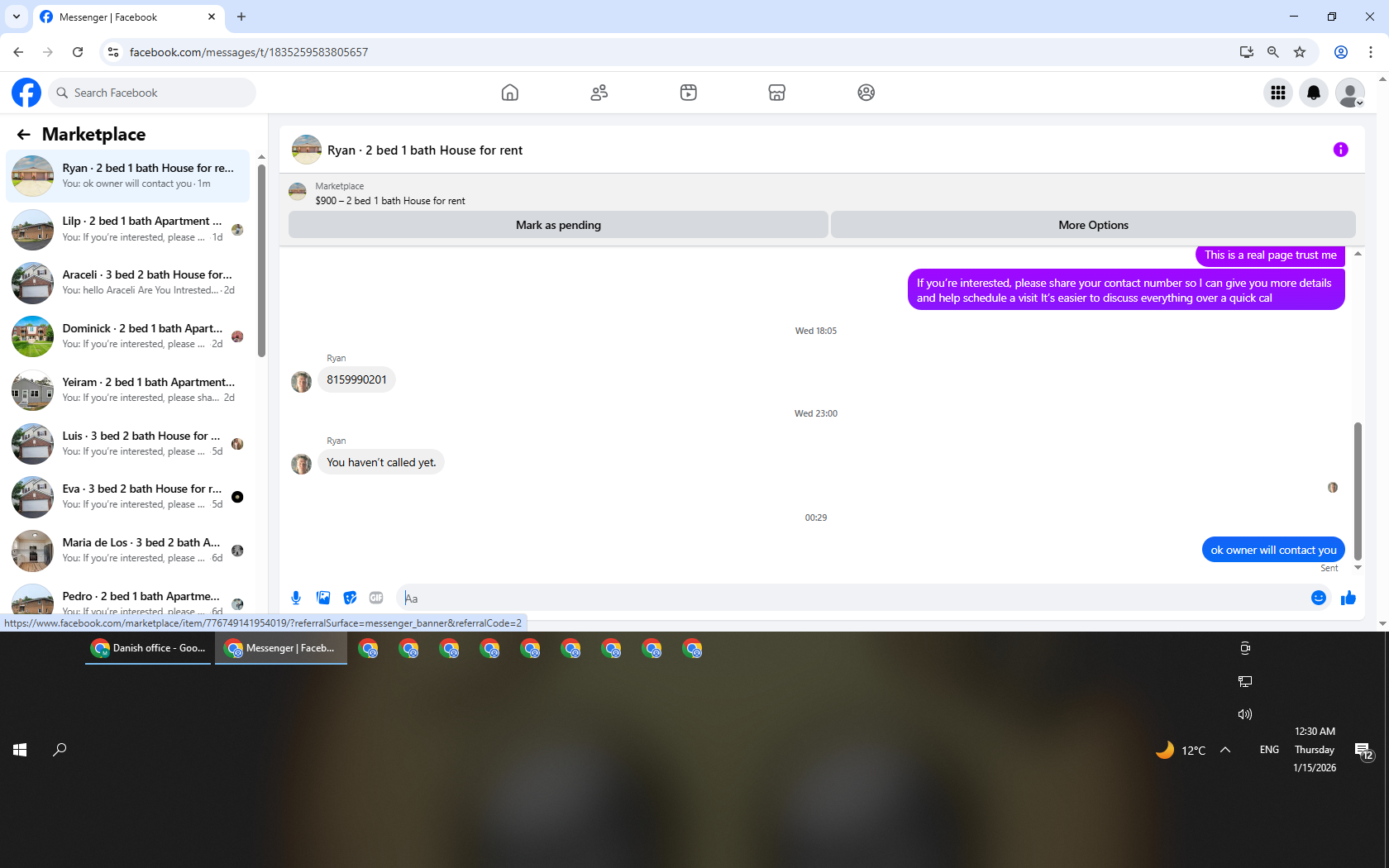1389x868 pixels.
Task: Go back in Chrome browser
Action: tap(18, 52)
